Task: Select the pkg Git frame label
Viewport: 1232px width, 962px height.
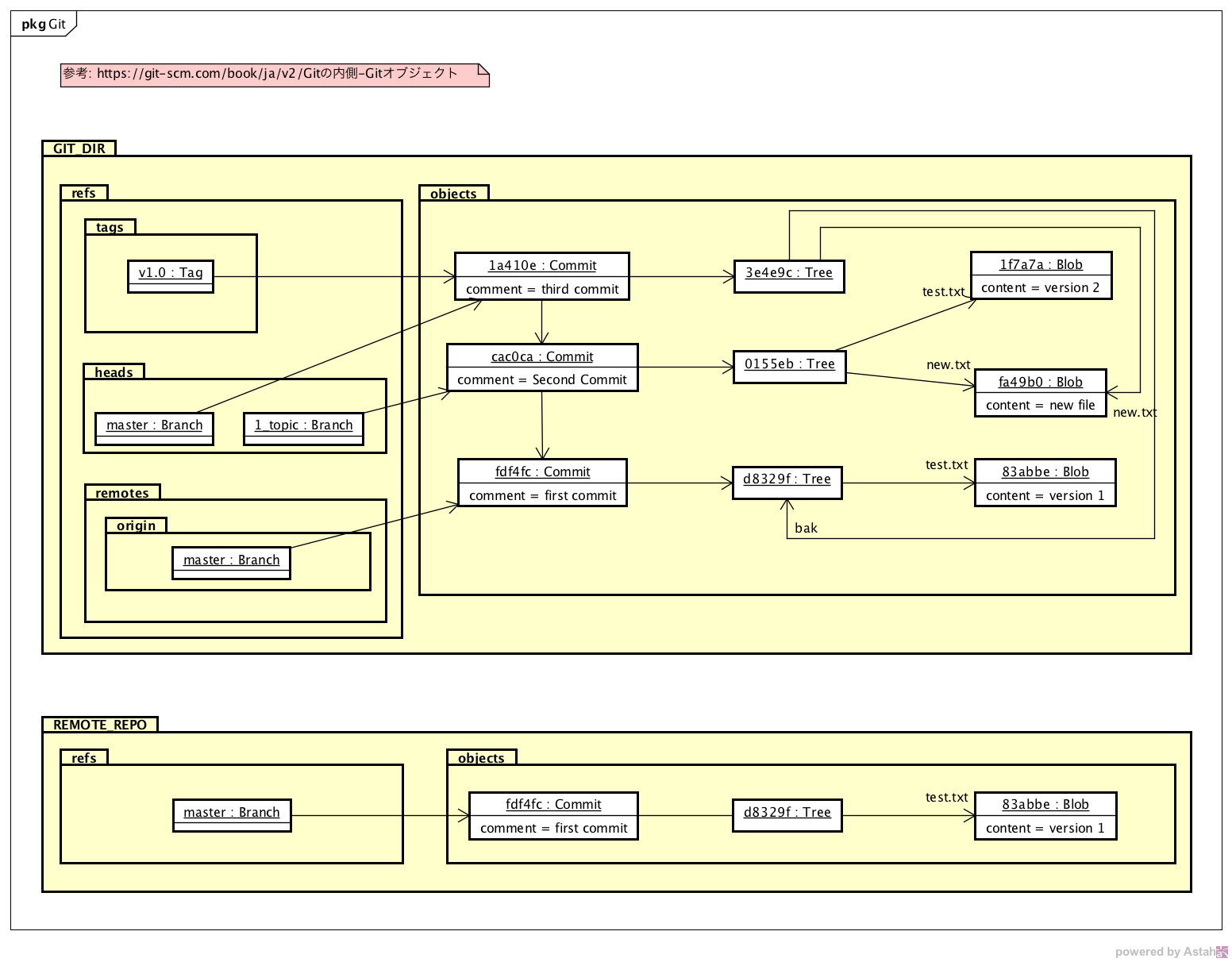Action: tap(43, 24)
